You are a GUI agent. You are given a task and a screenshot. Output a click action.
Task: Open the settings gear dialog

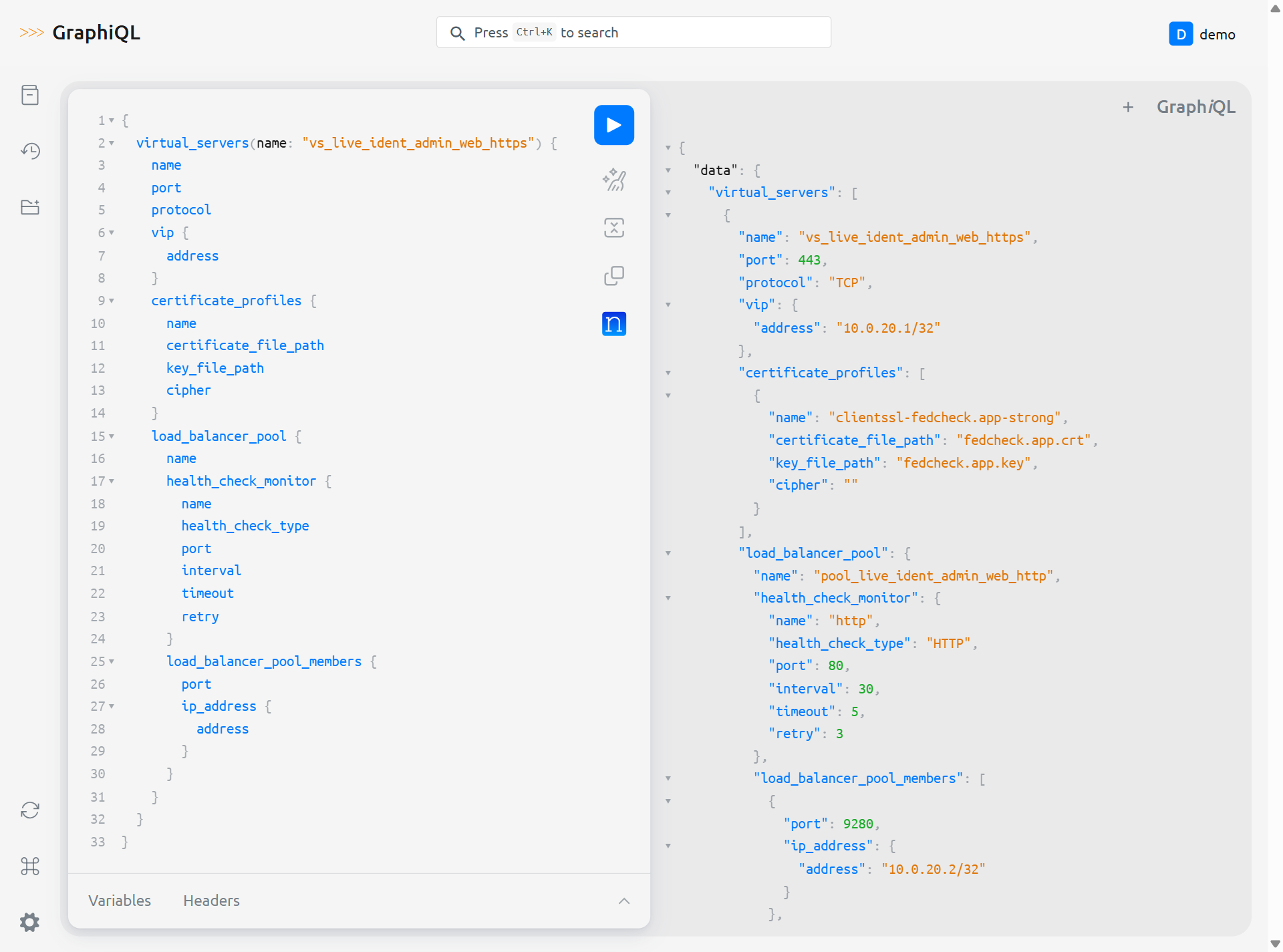click(30, 923)
